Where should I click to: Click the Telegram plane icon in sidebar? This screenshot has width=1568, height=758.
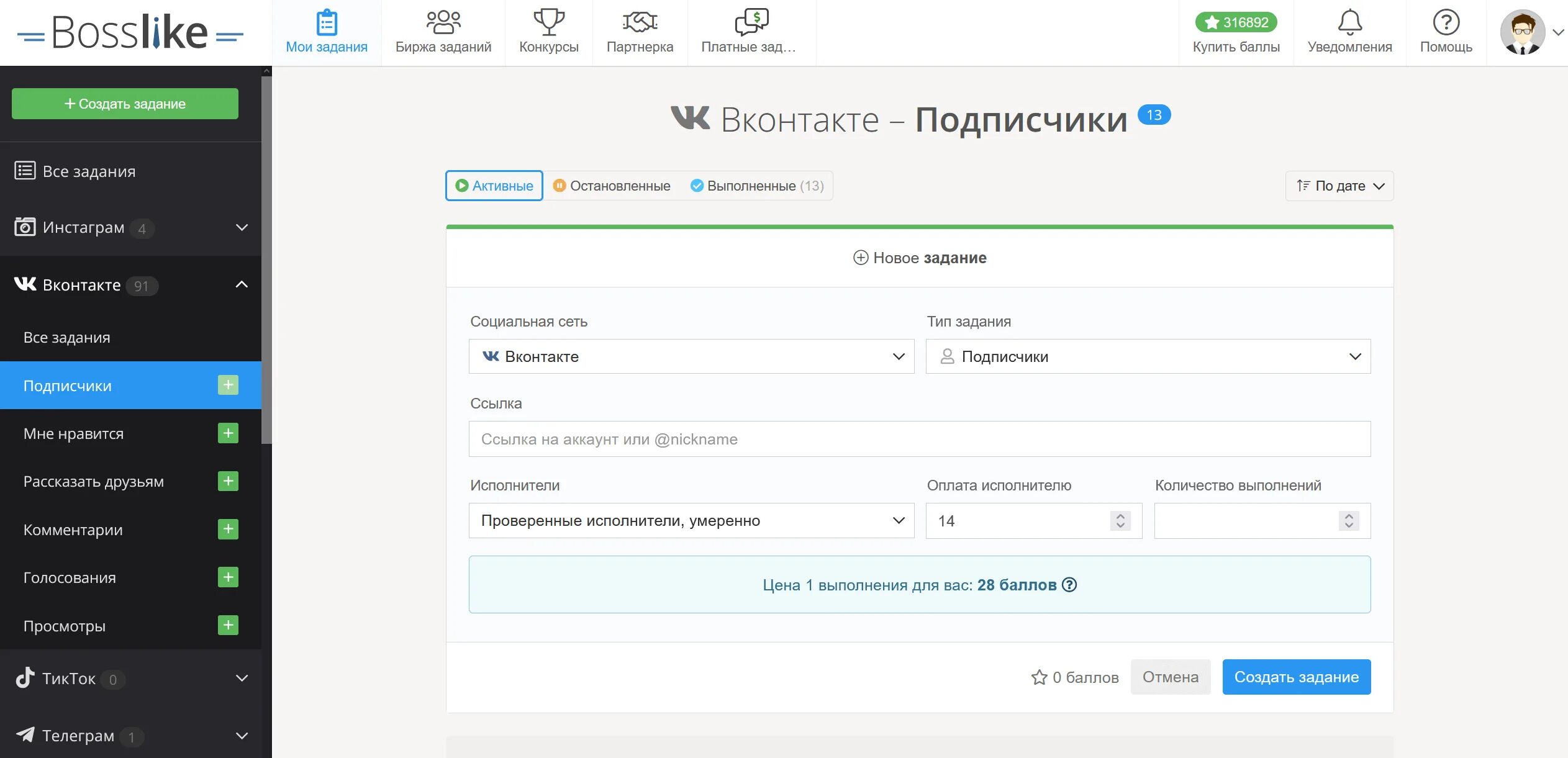click(x=25, y=735)
